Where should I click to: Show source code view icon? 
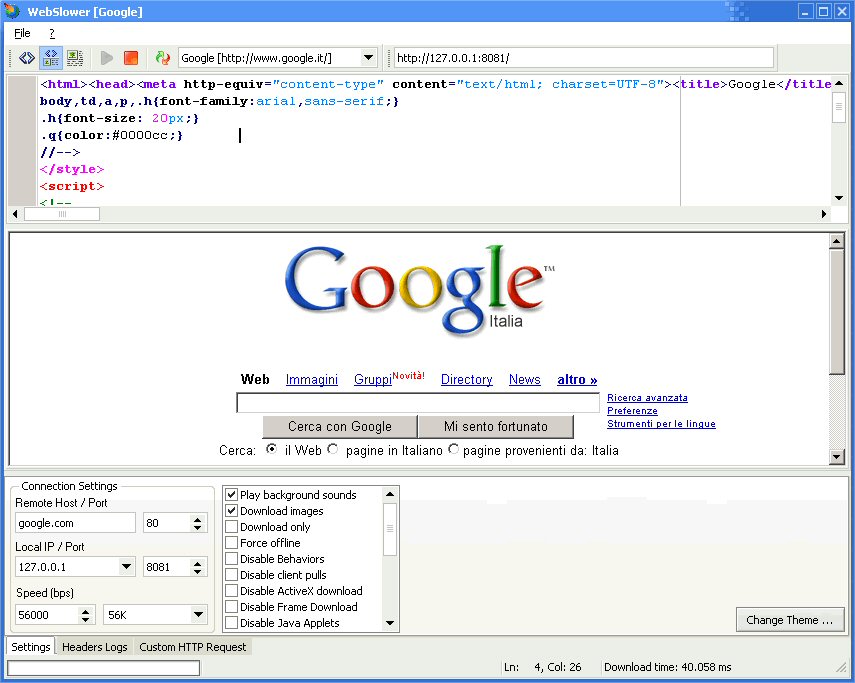[27, 58]
